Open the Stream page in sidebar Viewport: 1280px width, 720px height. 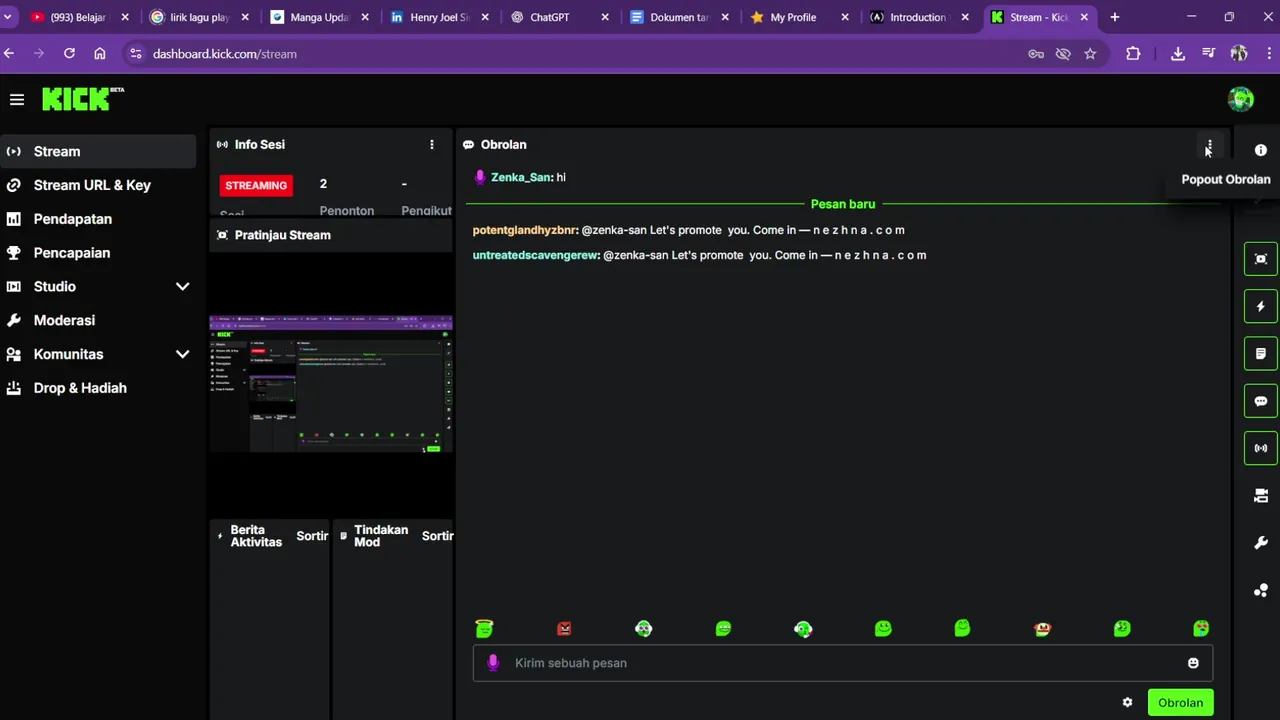point(98,151)
